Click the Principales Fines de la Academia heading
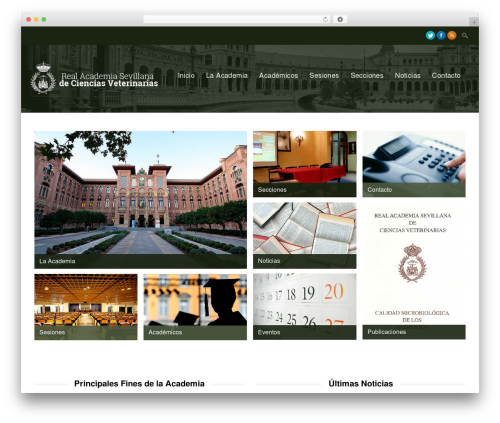 pyautogui.click(x=139, y=384)
